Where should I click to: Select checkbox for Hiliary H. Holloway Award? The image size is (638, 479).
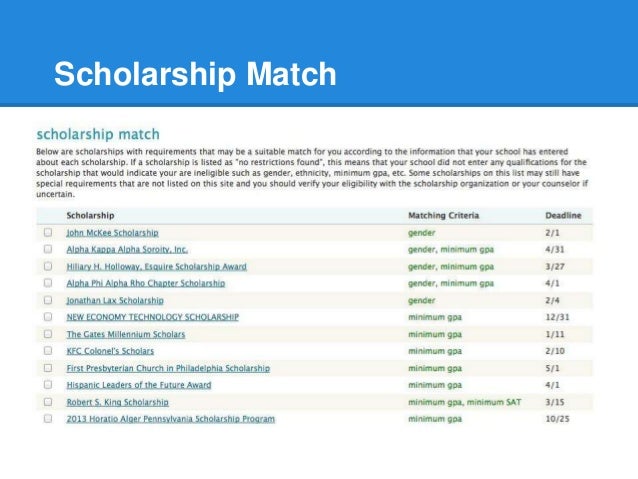(48, 266)
